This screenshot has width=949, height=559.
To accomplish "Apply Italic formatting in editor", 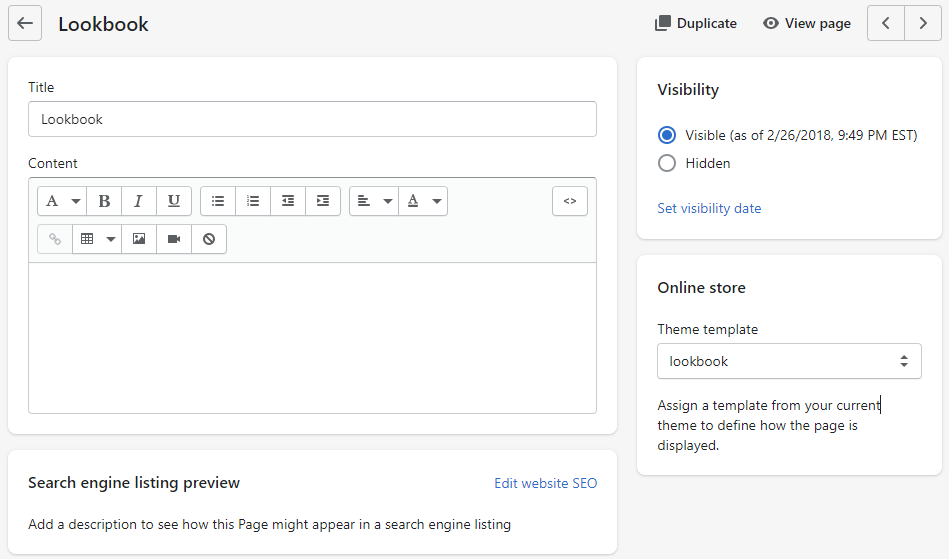I will 139,201.
